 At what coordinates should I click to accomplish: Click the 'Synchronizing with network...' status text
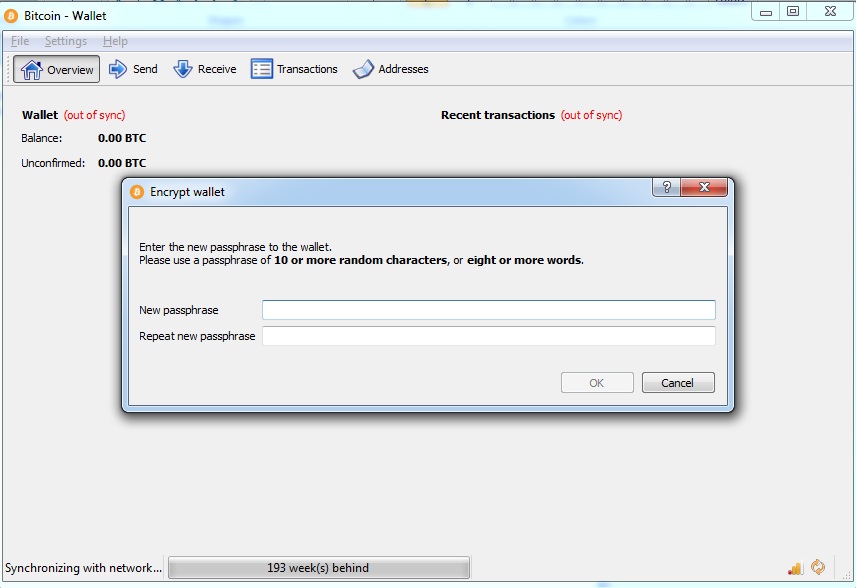[x=84, y=568]
